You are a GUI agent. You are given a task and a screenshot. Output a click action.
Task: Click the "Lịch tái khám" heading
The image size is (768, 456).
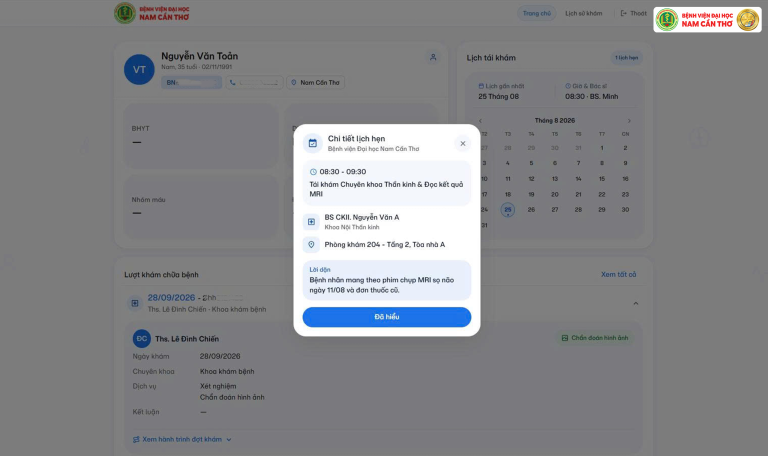(x=491, y=58)
